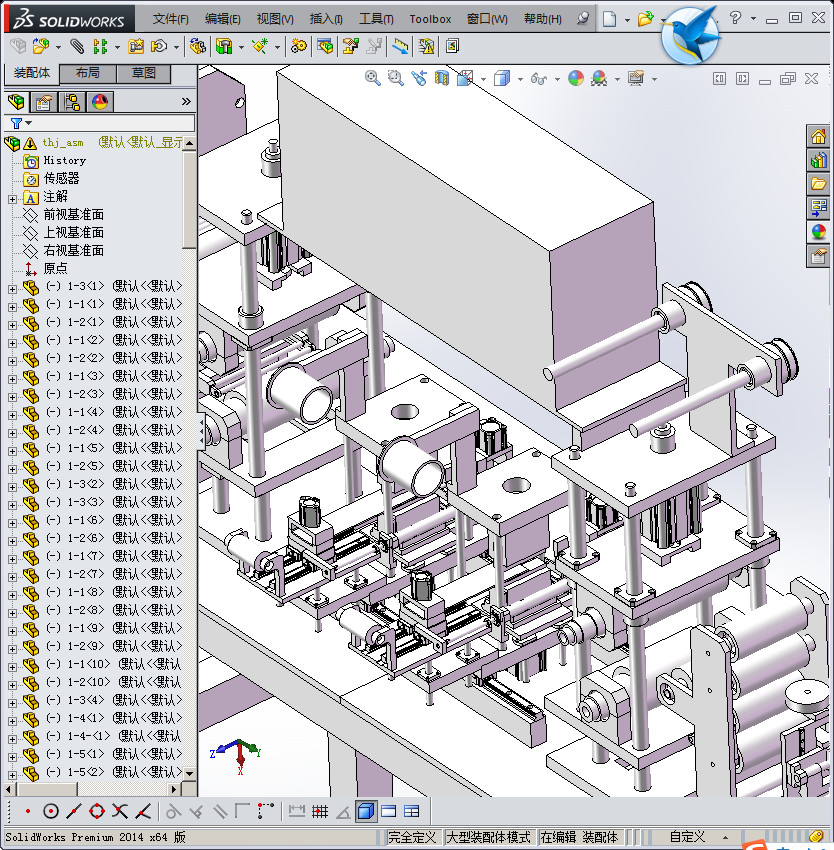Toggle Hide/Show Items glasses icon

tap(538, 78)
